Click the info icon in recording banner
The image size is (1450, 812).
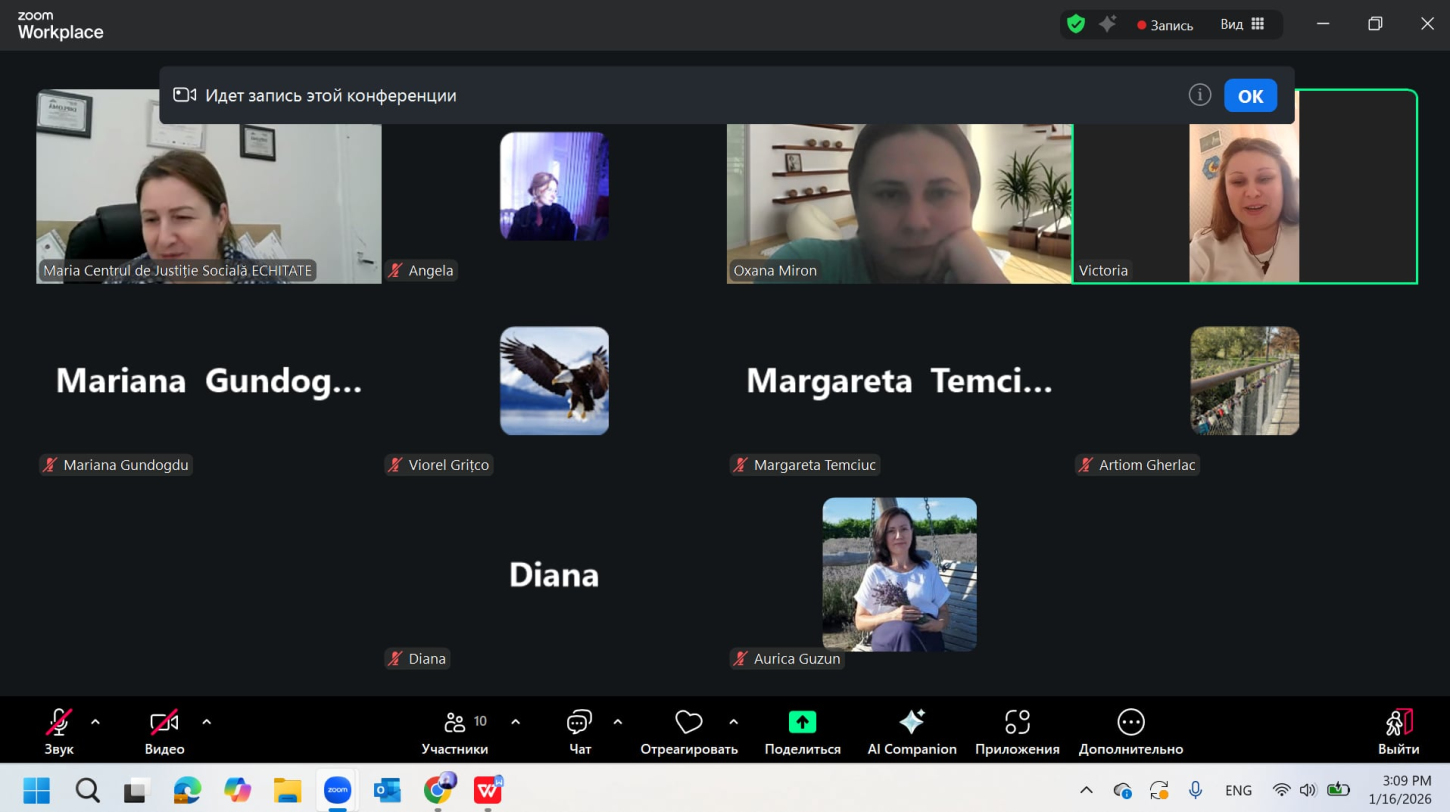coord(1199,95)
